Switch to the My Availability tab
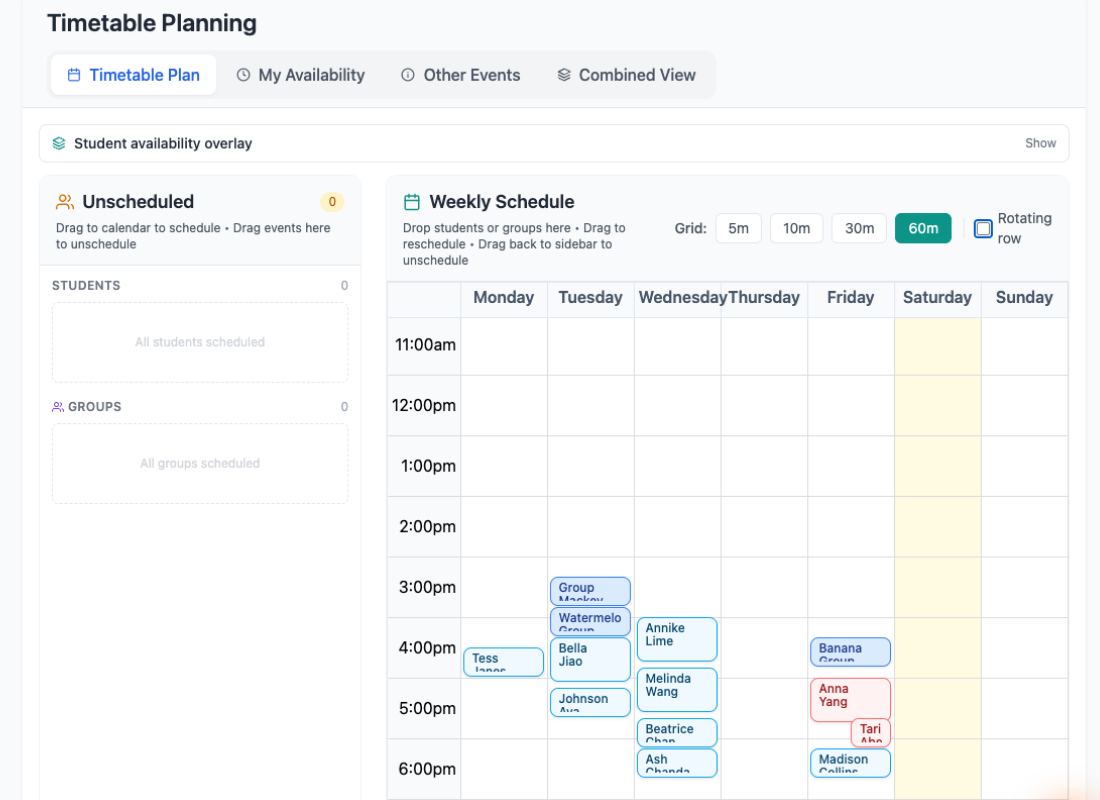 [x=300, y=75]
